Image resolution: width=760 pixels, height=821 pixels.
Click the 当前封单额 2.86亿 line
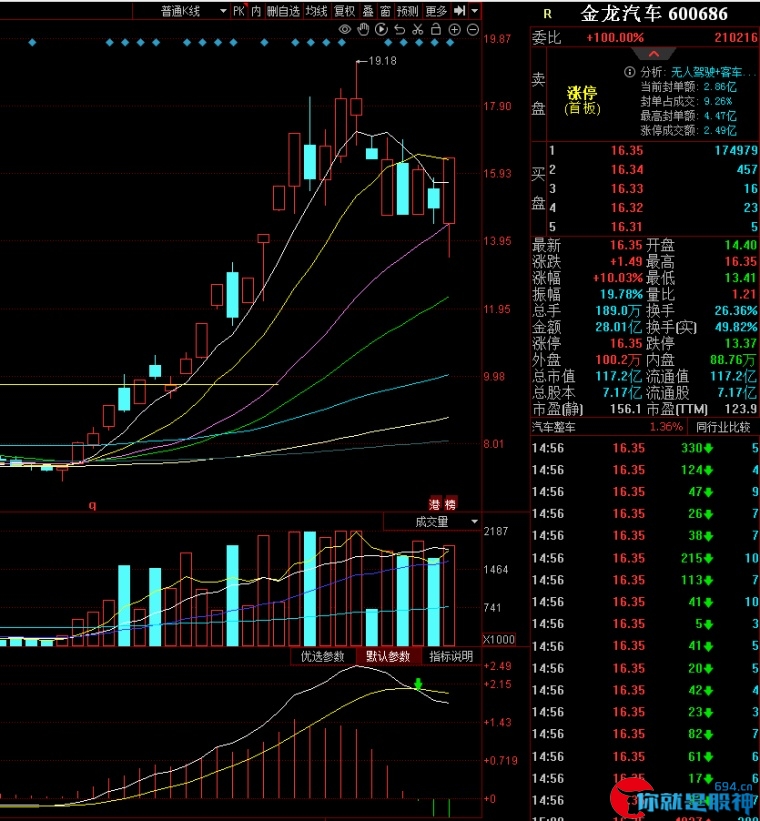click(x=689, y=87)
